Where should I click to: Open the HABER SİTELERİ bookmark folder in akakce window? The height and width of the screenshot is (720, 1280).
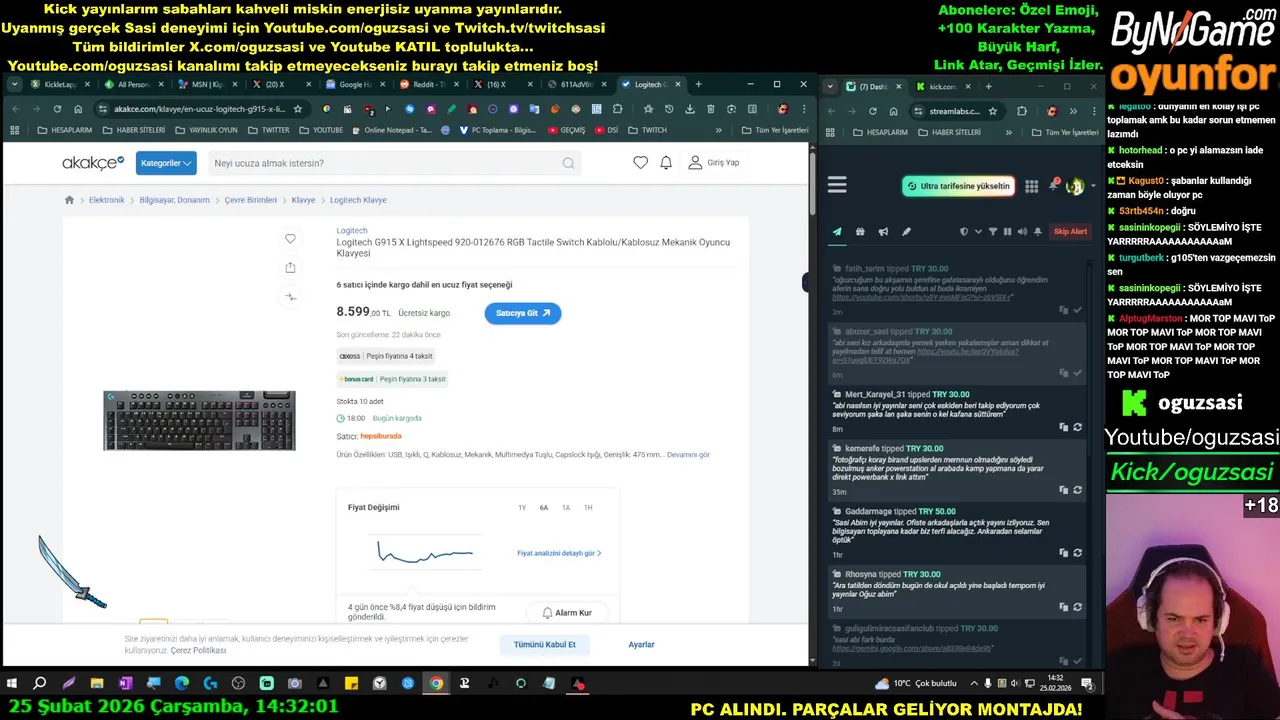pos(133,130)
